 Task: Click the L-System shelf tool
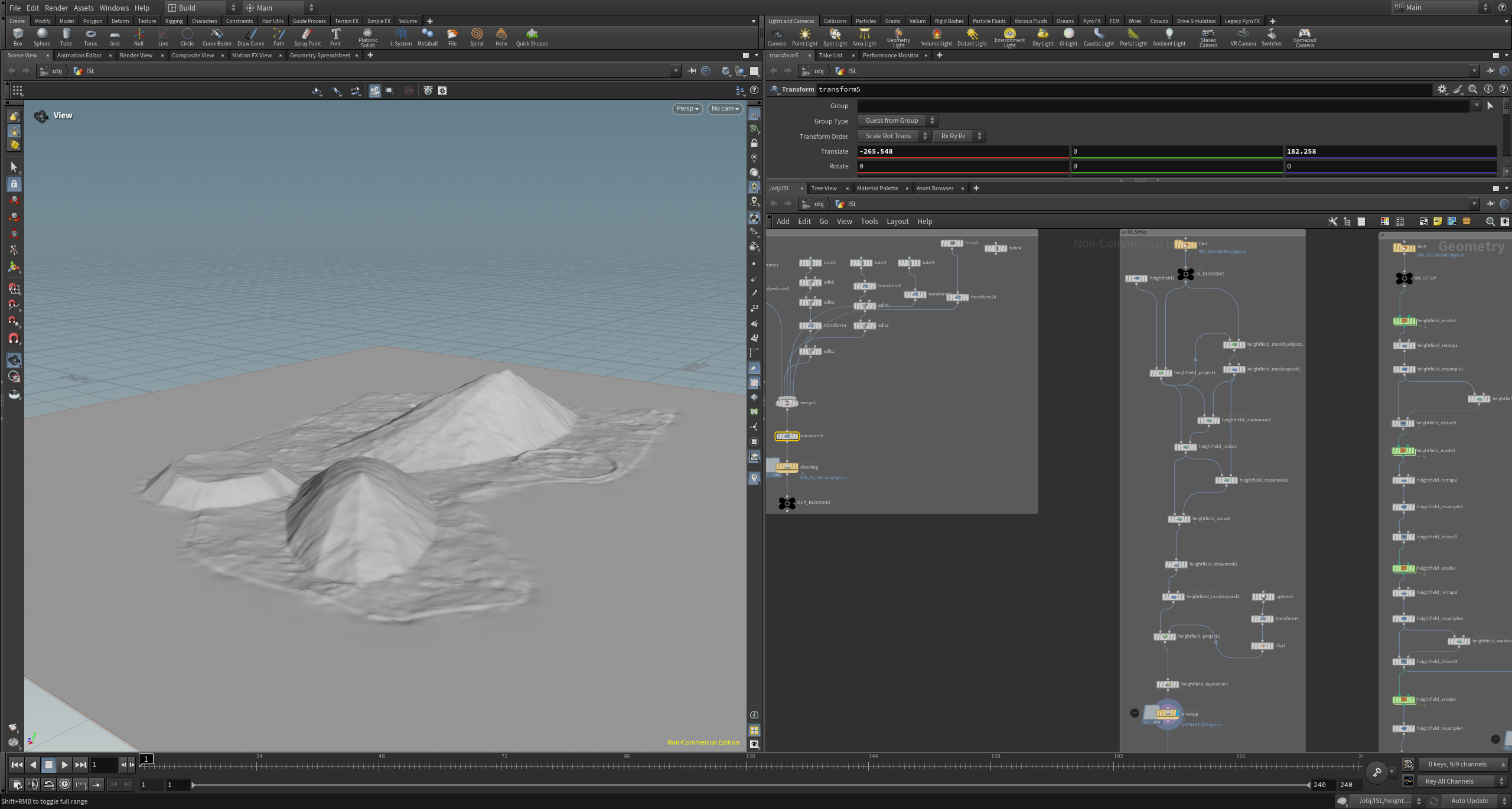[401, 37]
